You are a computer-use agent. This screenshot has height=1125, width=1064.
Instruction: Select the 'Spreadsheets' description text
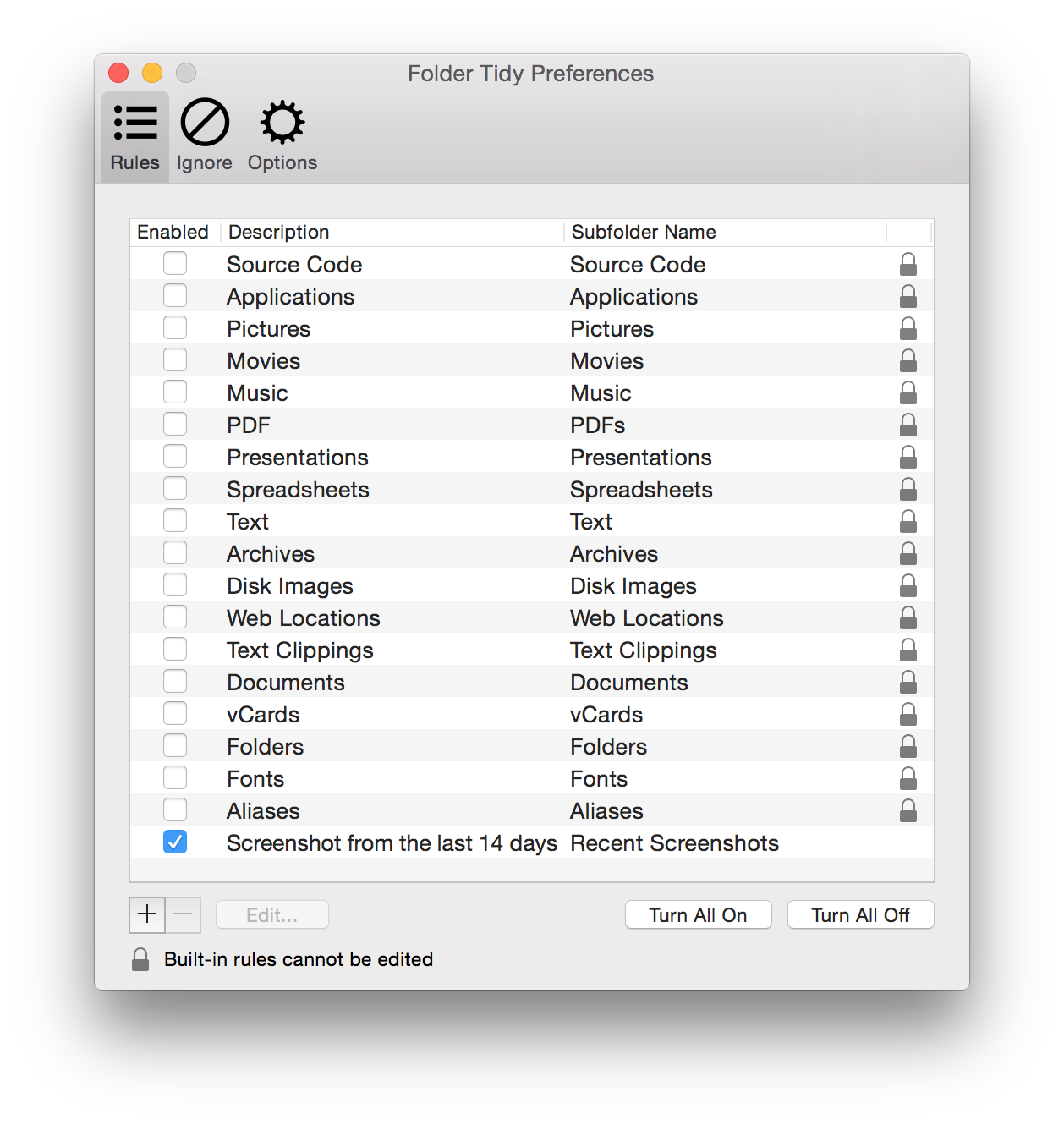tap(298, 490)
